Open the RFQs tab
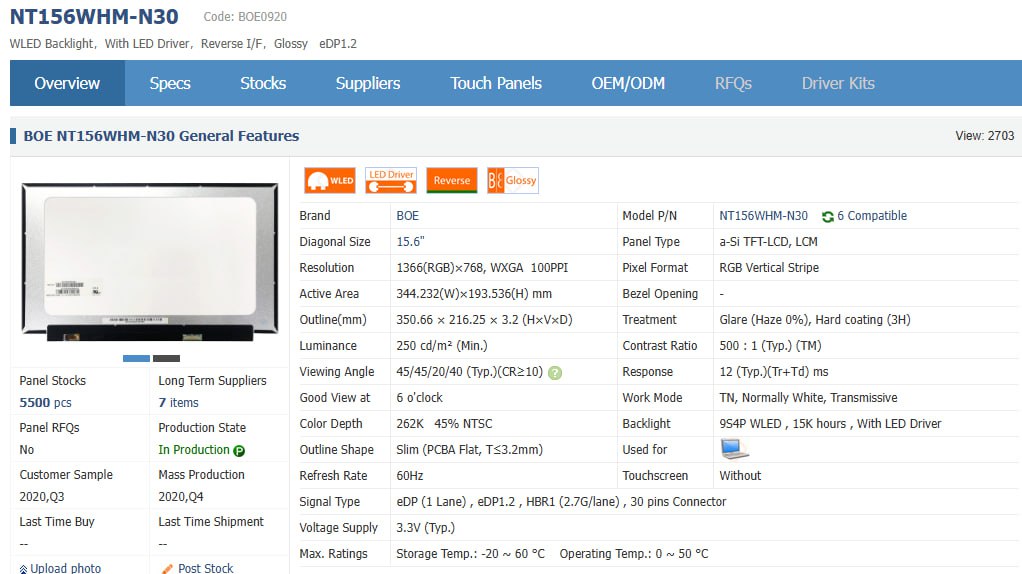 733,83
